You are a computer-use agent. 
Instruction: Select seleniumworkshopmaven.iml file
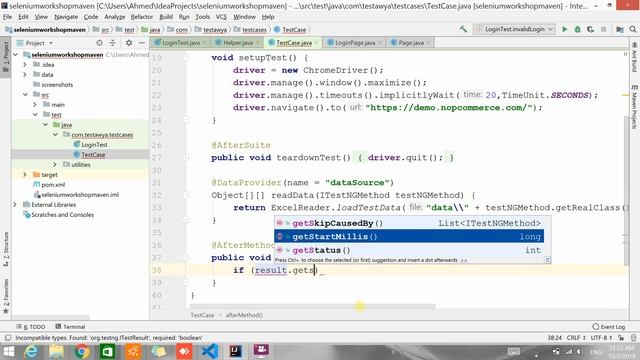point(80,195)
